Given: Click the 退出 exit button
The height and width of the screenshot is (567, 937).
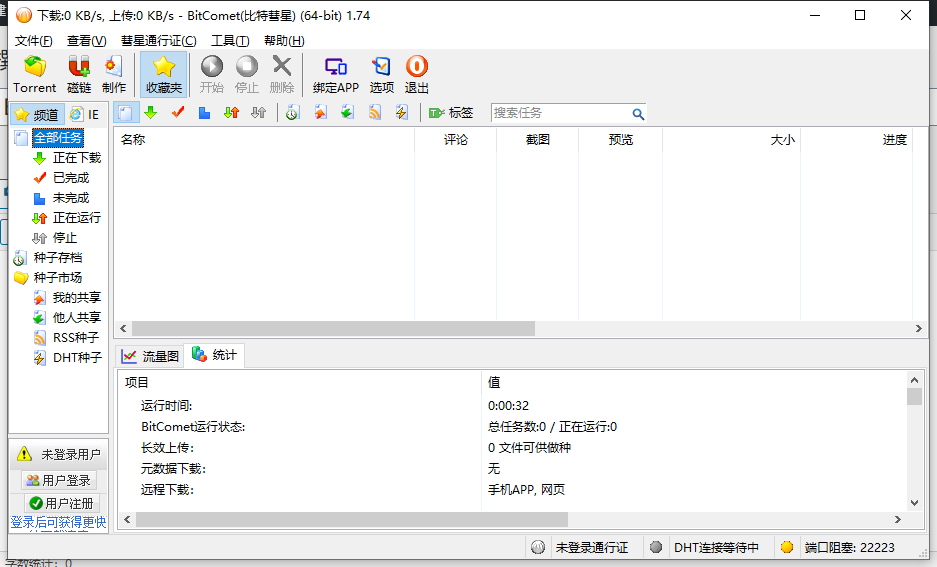Looking at the screenshot, I should [x=417, y=75].
